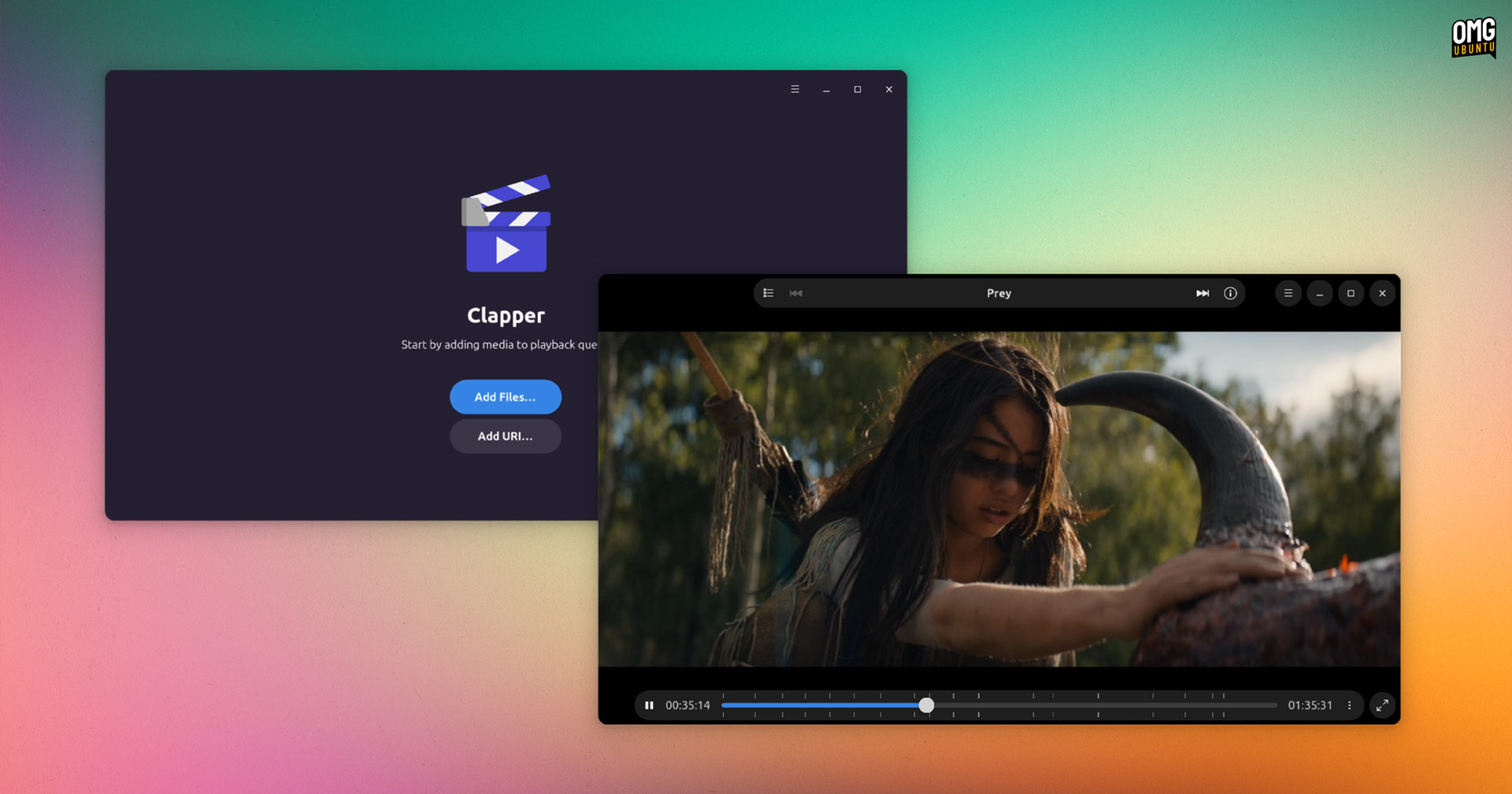This screenshot has height=794, width=1512.
Task: Open the main menu of the Prey window
Action: point(1288,292)
